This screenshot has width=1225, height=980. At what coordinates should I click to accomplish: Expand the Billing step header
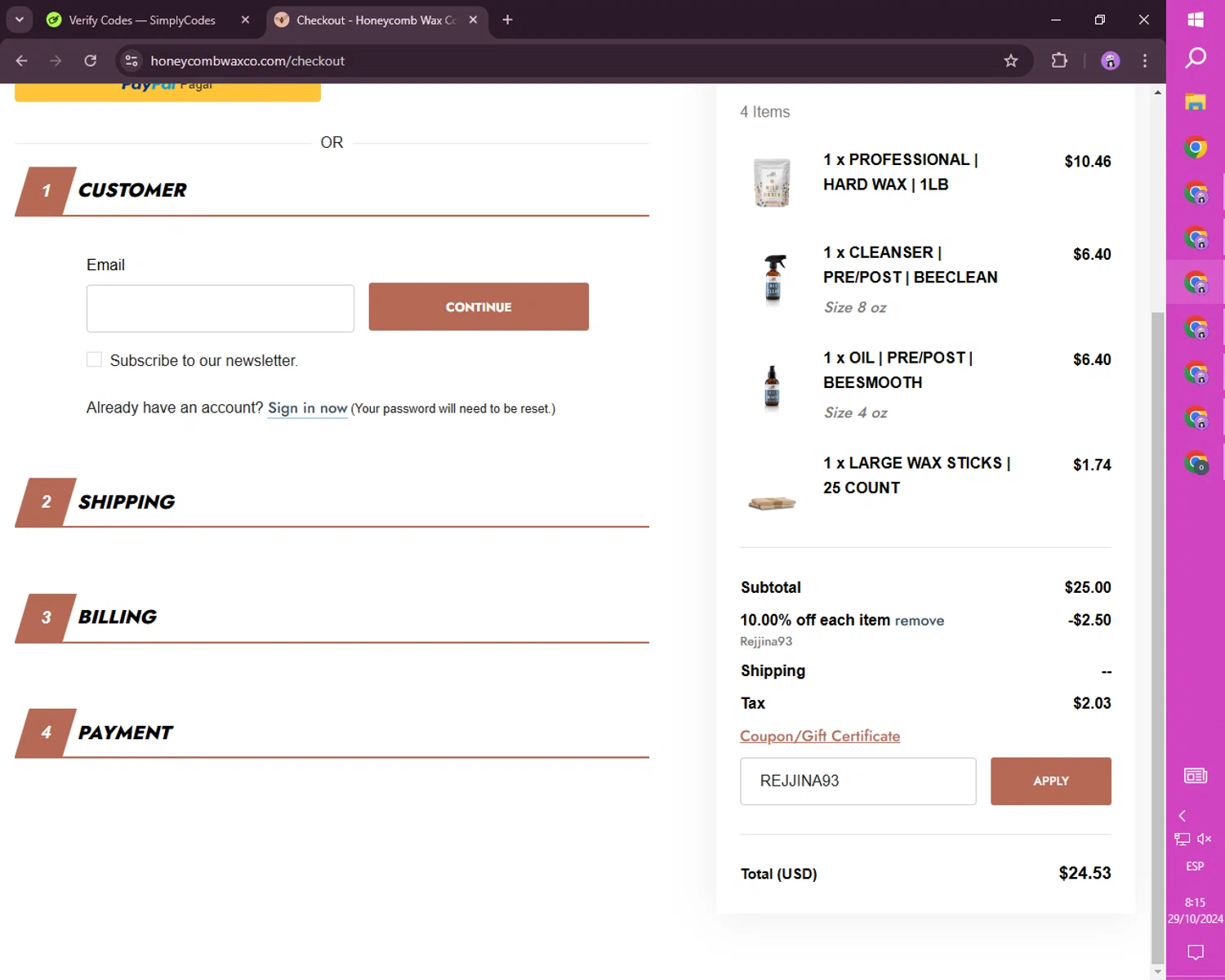332,618
